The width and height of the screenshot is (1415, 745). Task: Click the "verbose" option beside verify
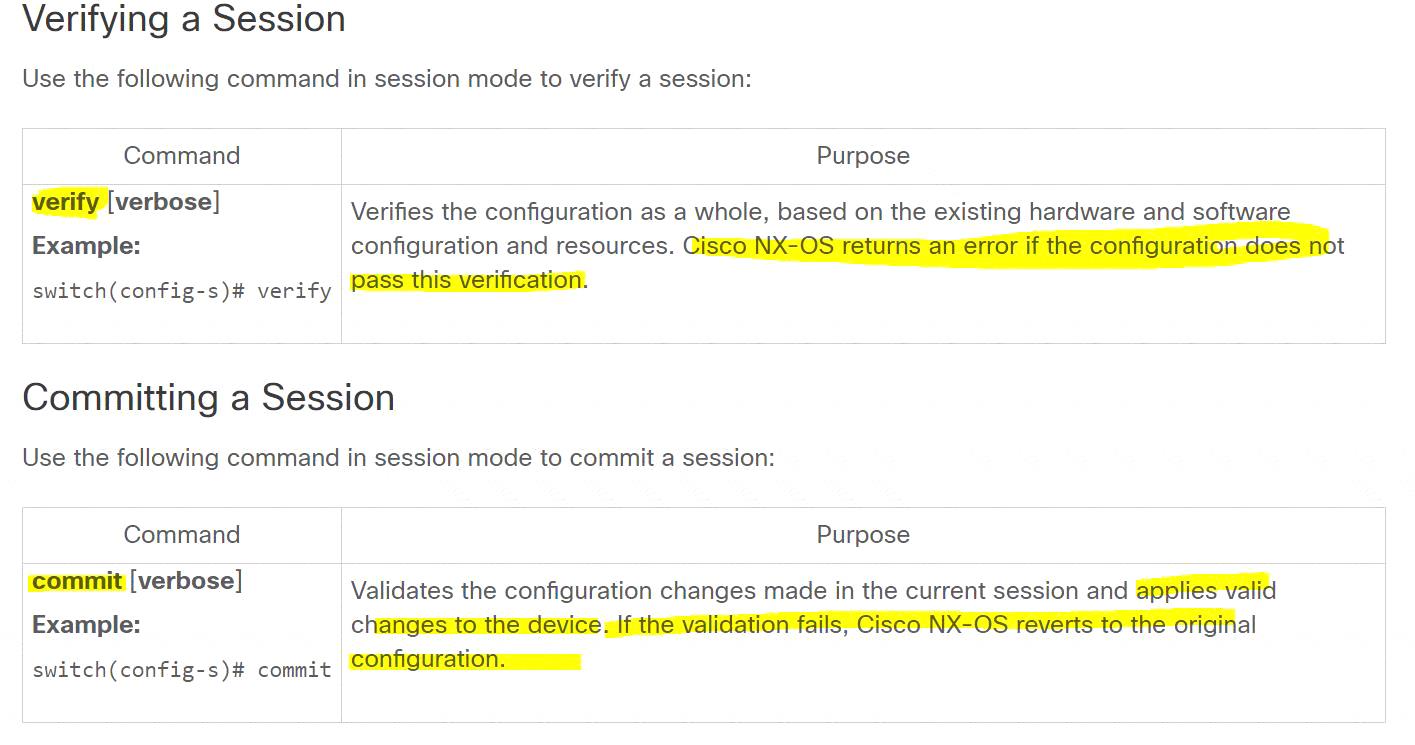163,202
